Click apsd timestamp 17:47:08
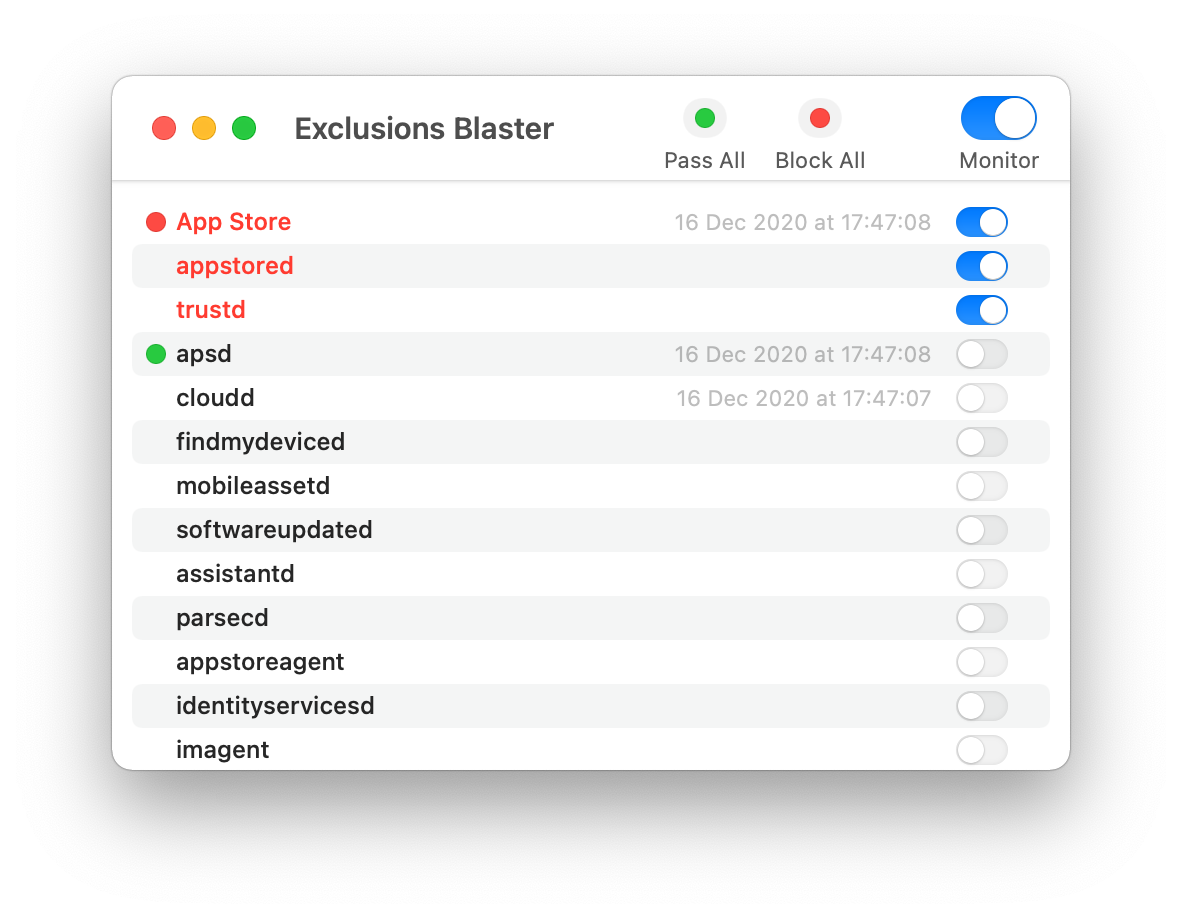Image resolution: width=1182 pixels, height=918 pixels. coord(802,354)
